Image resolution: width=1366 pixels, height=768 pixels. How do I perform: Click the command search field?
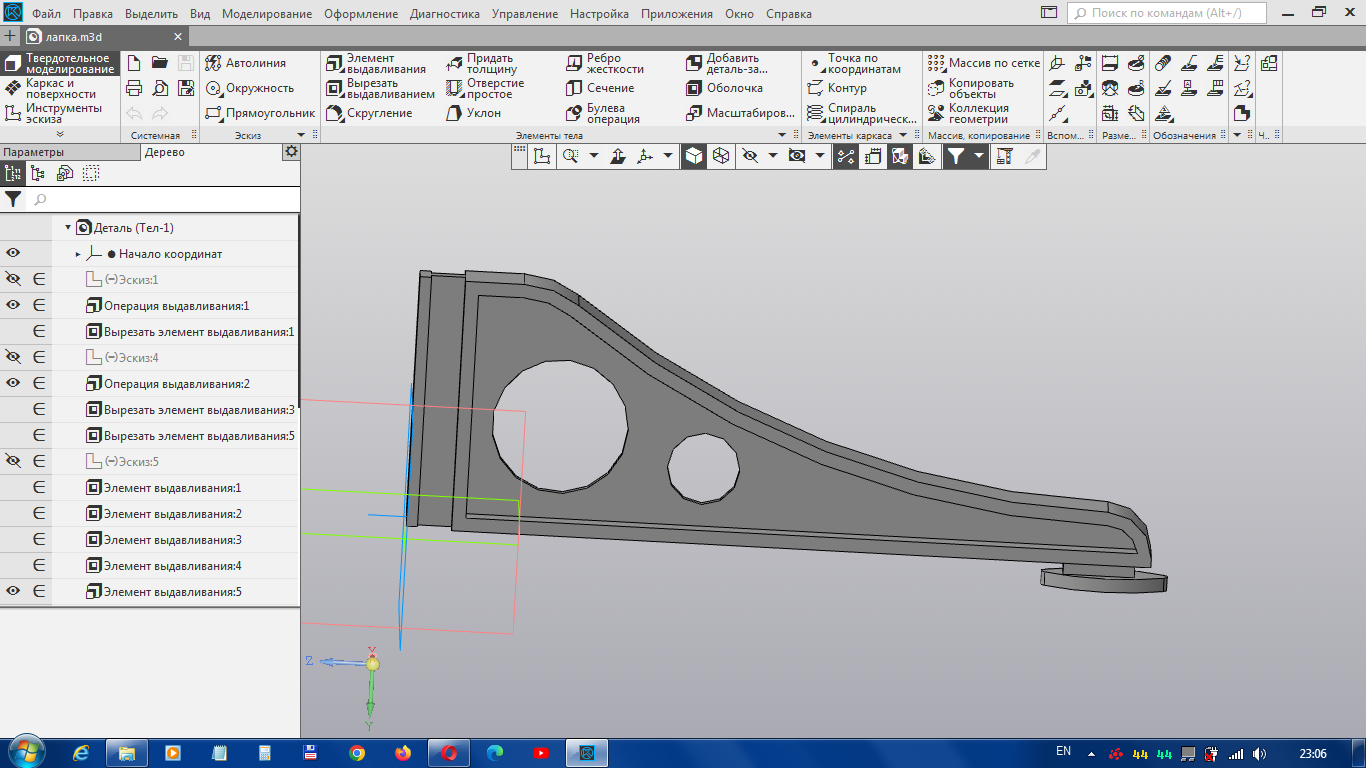pos(1167,13)
